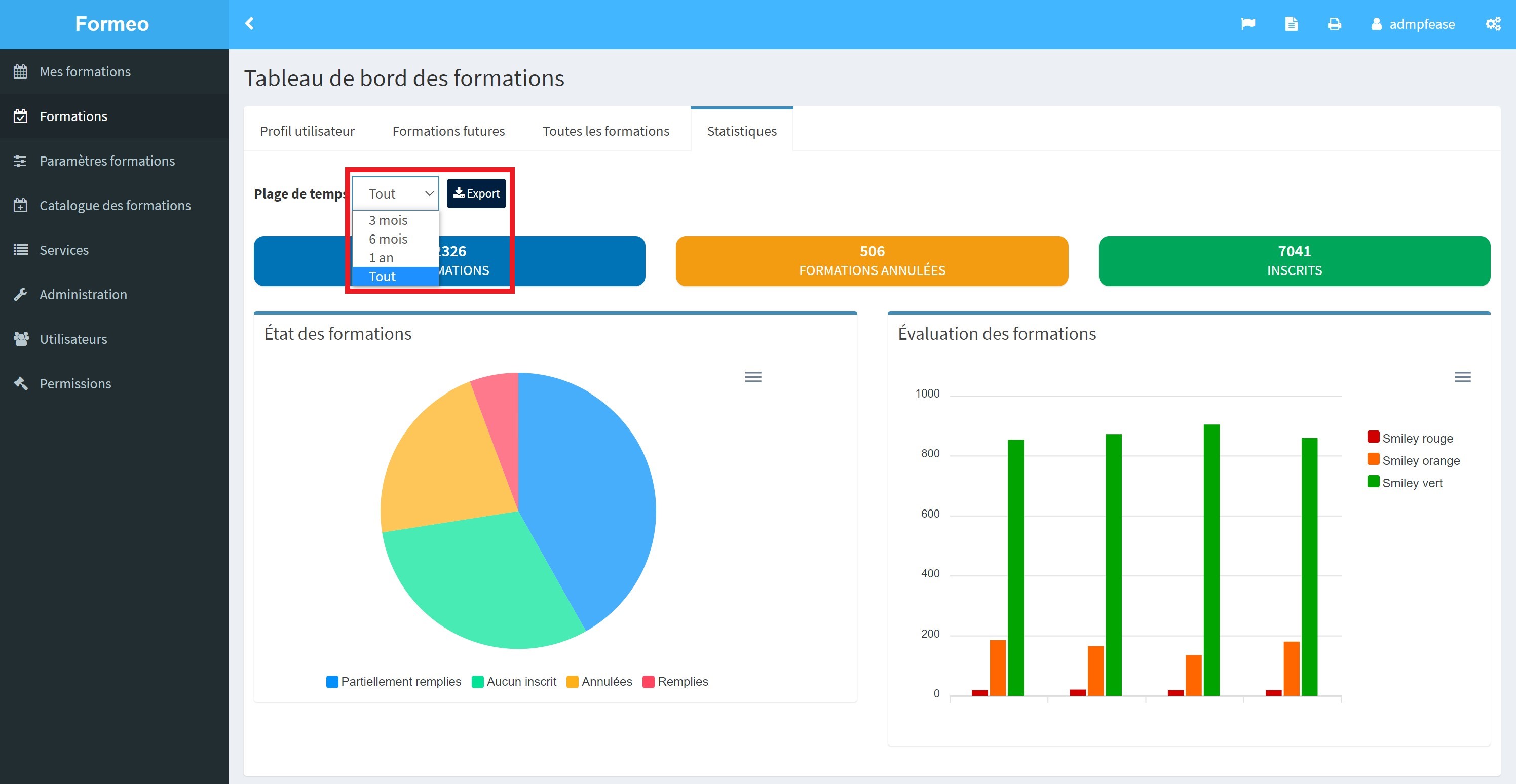Screen dimensions: 1516x784
Task: Click the Paramètres formations sliders icon
Action: pos(21,161)
